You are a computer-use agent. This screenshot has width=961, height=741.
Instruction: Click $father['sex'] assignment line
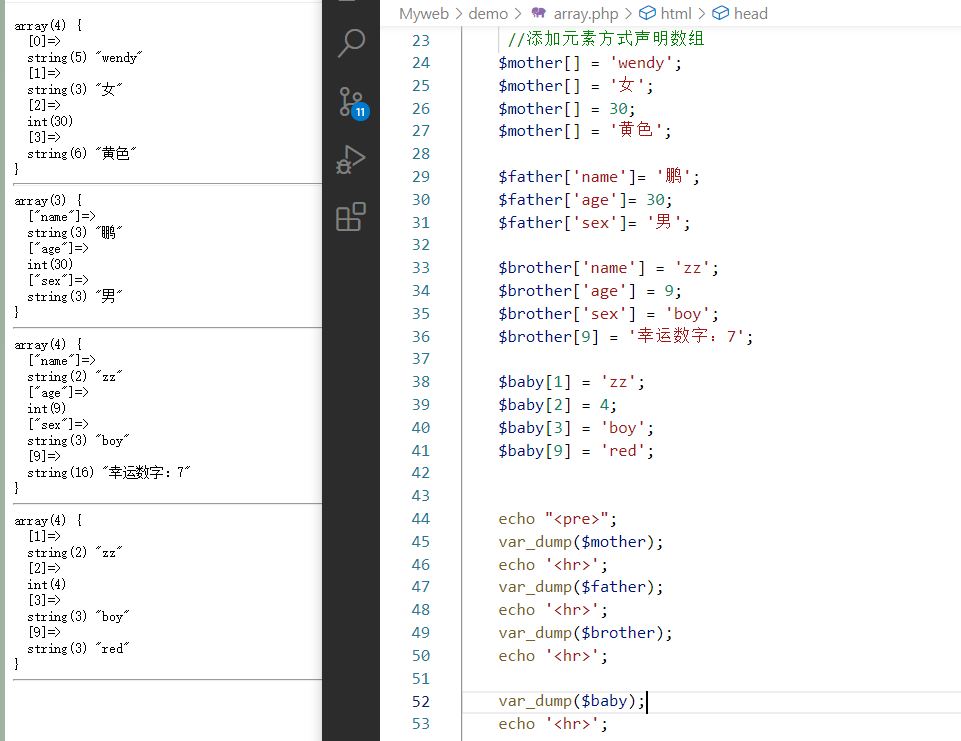click(x=594, y=222)
